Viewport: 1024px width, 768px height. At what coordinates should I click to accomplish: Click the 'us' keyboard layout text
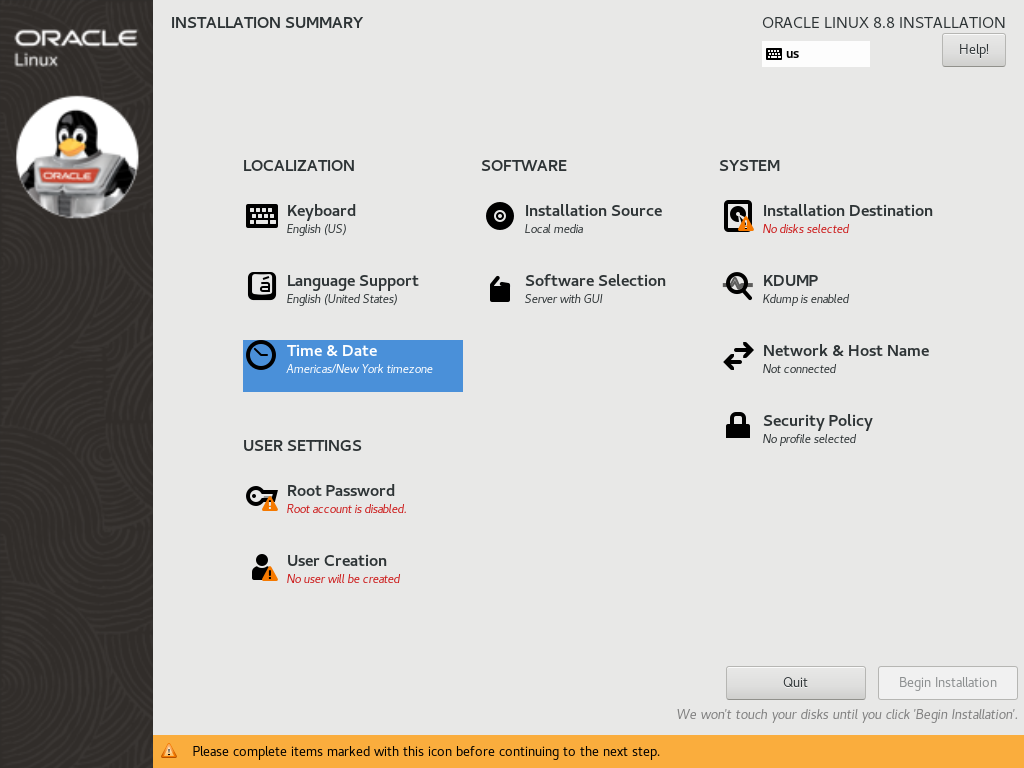point(792,54)
